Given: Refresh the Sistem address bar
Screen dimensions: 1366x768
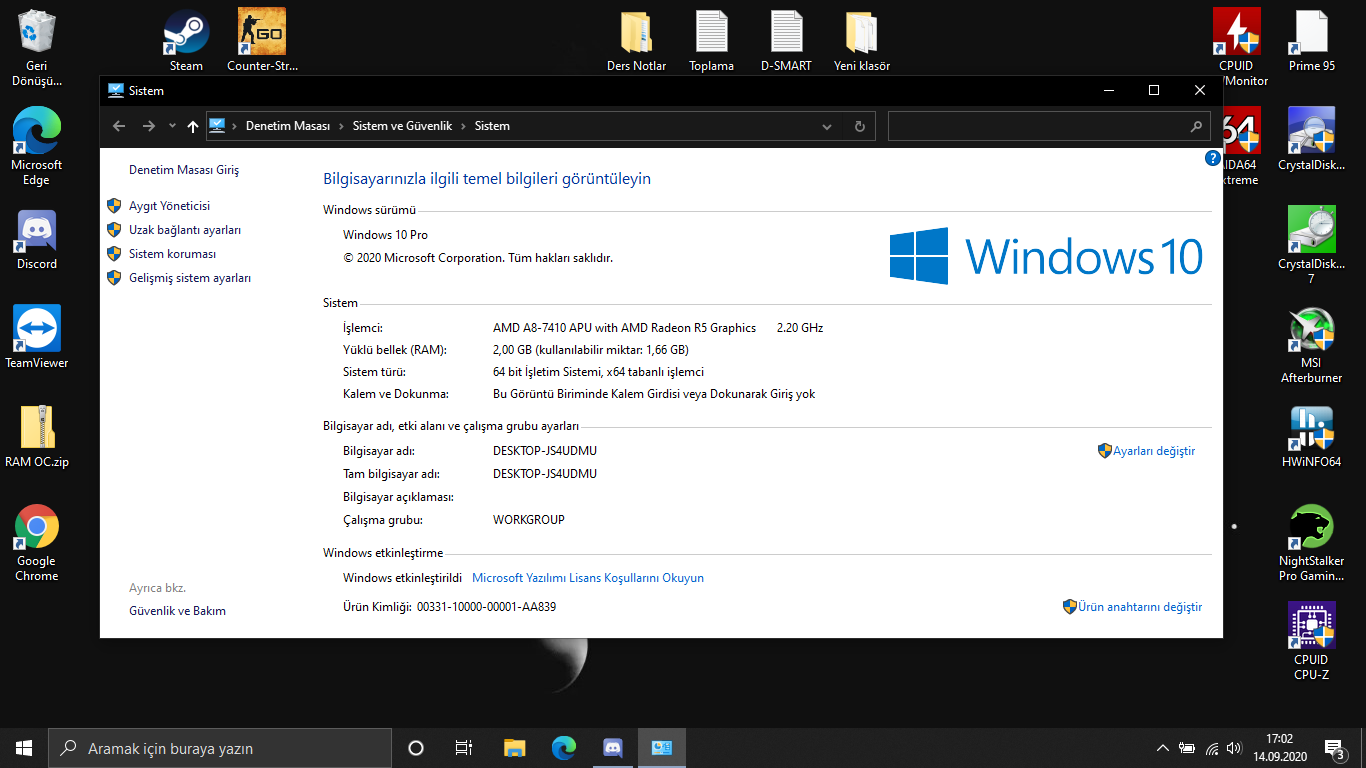Looking at the screenshot, I should tap(859, 126).
